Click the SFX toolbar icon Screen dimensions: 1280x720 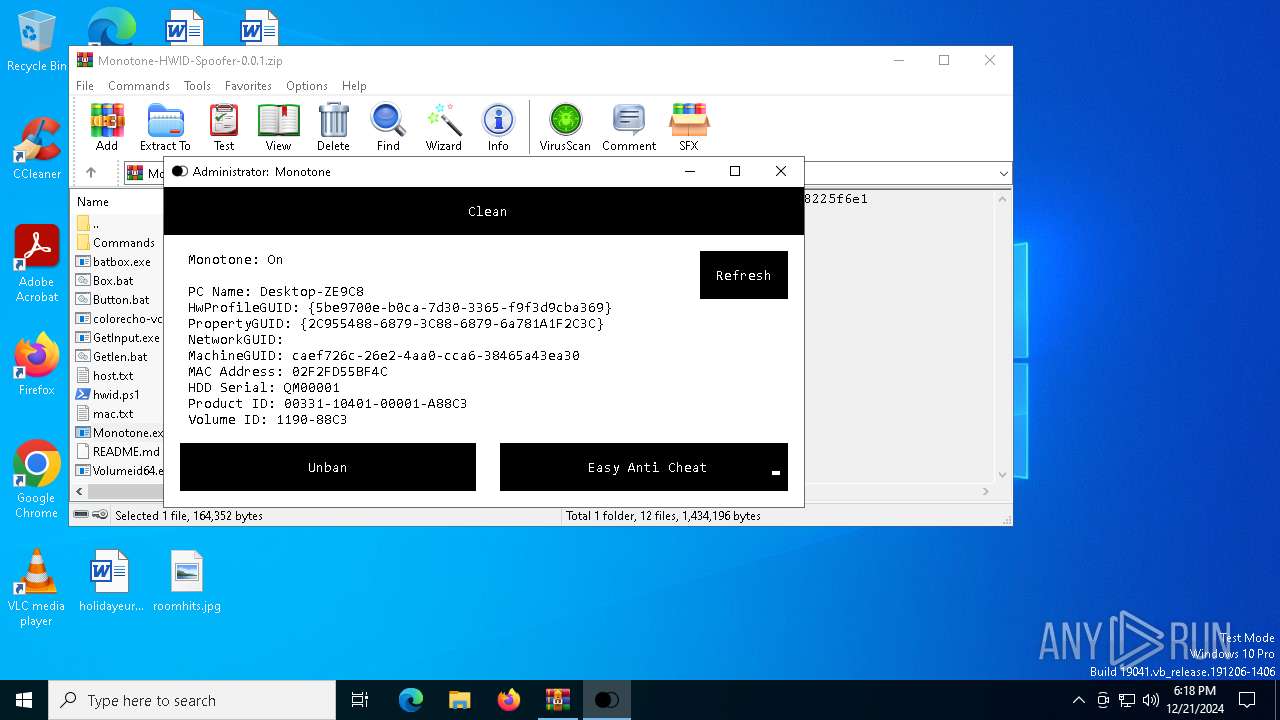click(x=689, y=127)
